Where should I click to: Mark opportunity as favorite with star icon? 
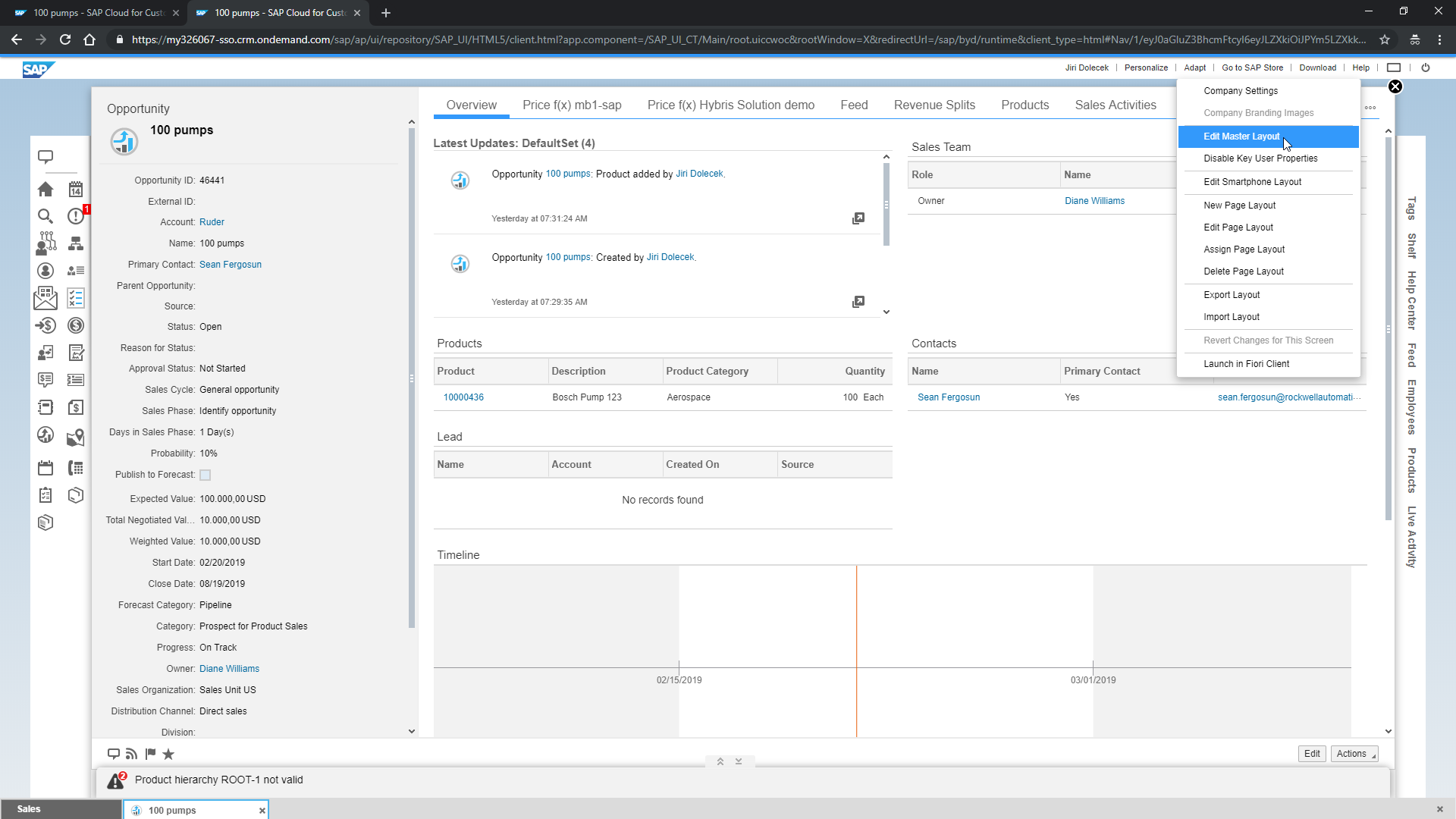[x=168, y=754]
